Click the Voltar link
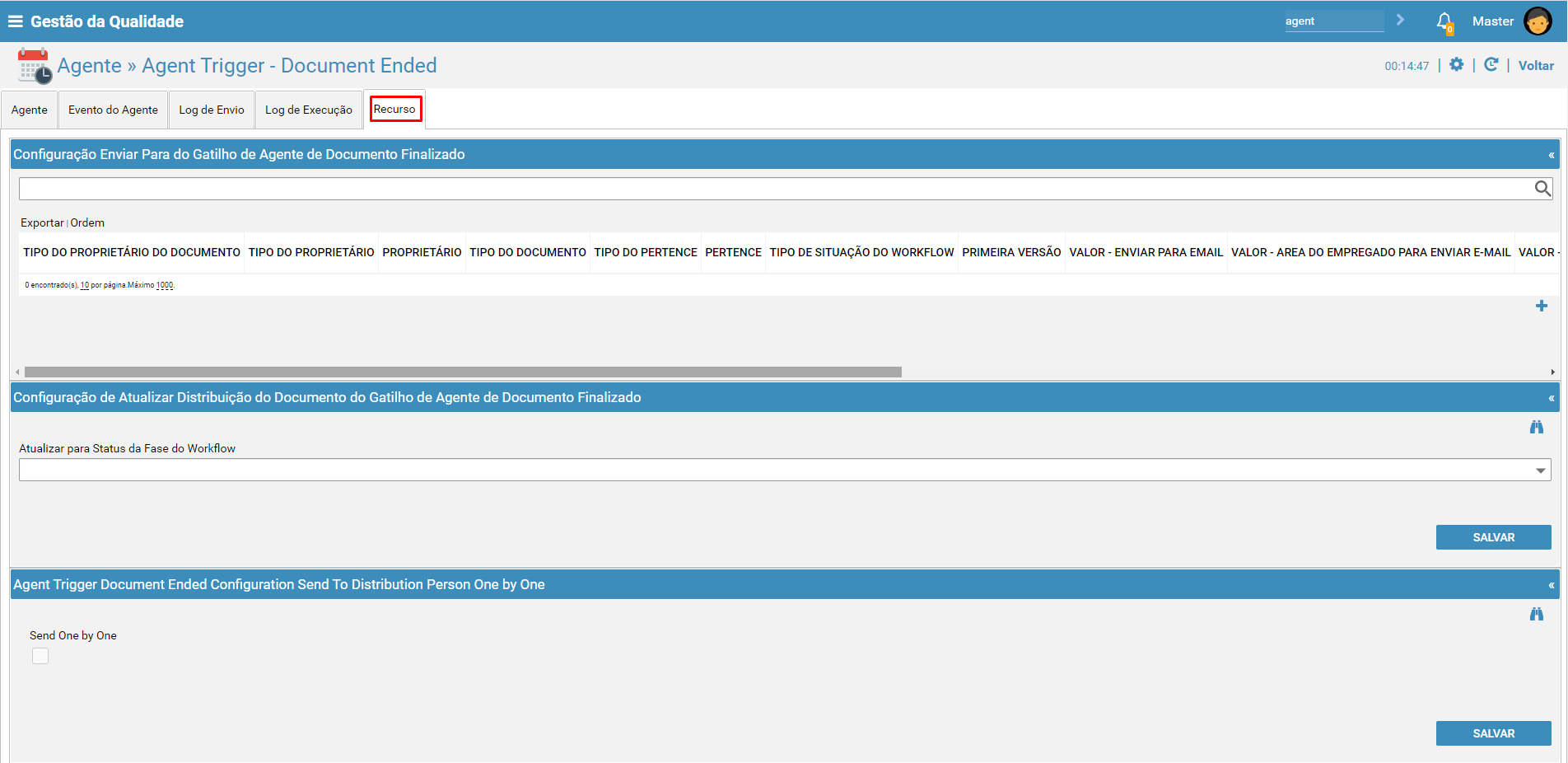1568x763 pixels. 1536,65
